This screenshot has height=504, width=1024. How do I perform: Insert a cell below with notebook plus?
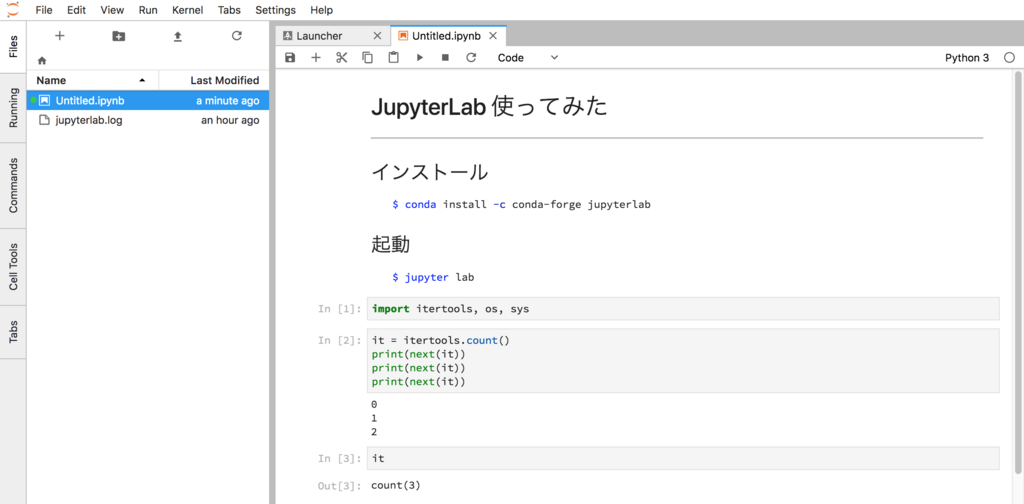click(315, 57)
